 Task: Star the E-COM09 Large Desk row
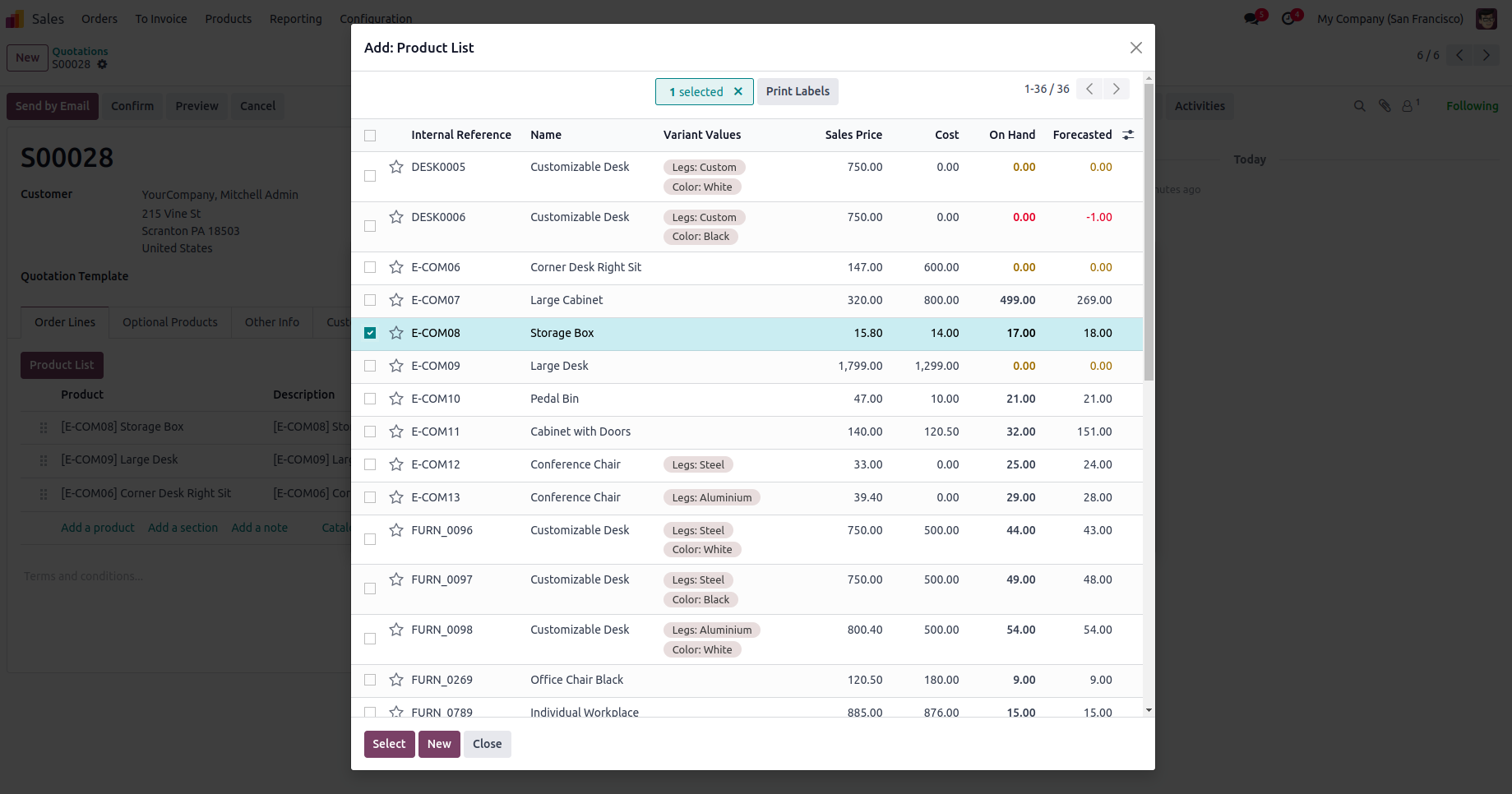click(396, 366)
